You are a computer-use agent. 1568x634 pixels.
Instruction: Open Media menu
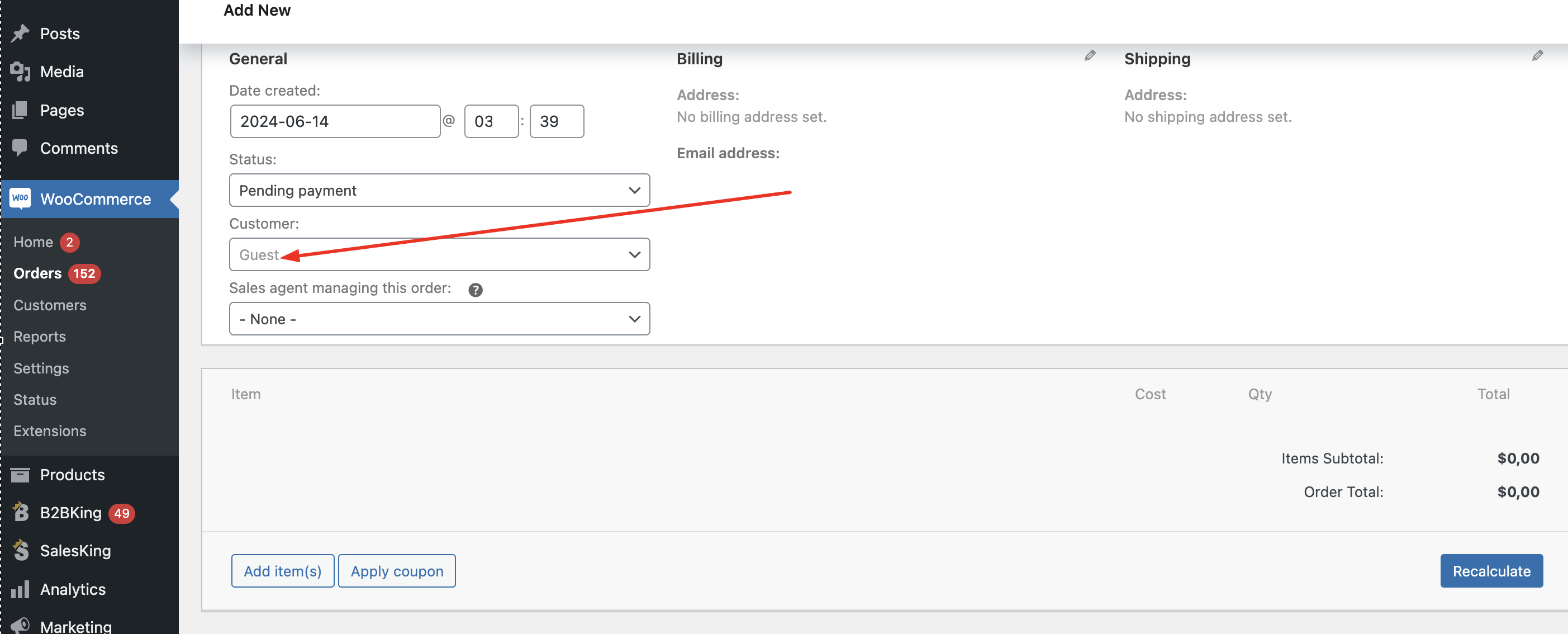[x=61, y=72]
